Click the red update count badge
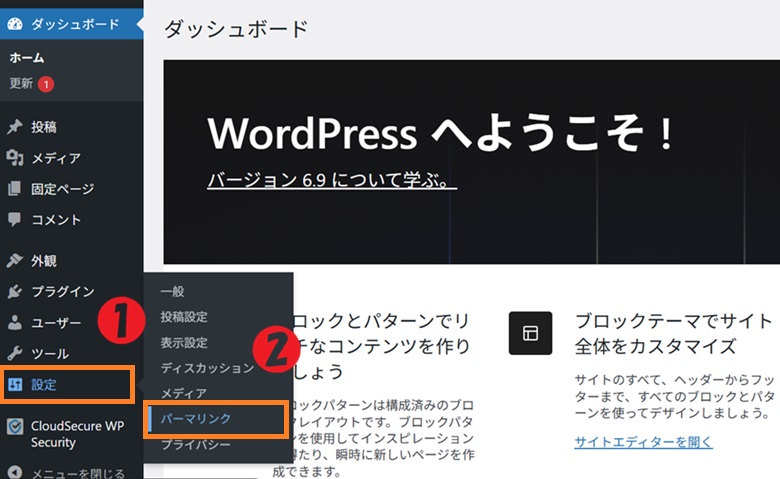Image resolution: width=780 pixels, height=479 pixels. 46,84
